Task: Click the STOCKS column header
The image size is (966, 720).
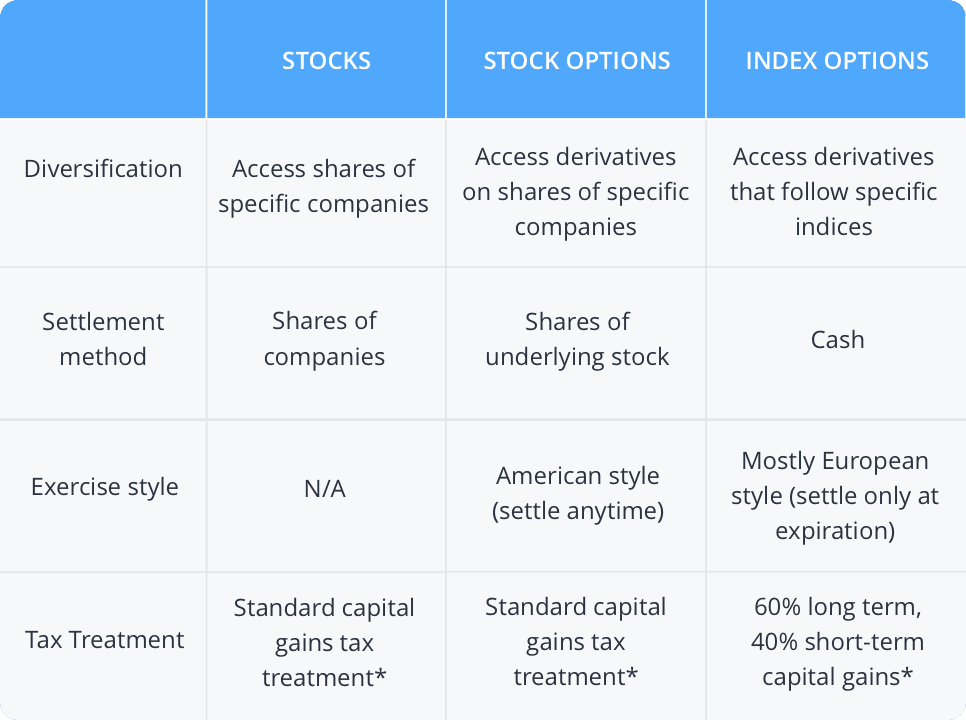Action: (x=326, y=61)
